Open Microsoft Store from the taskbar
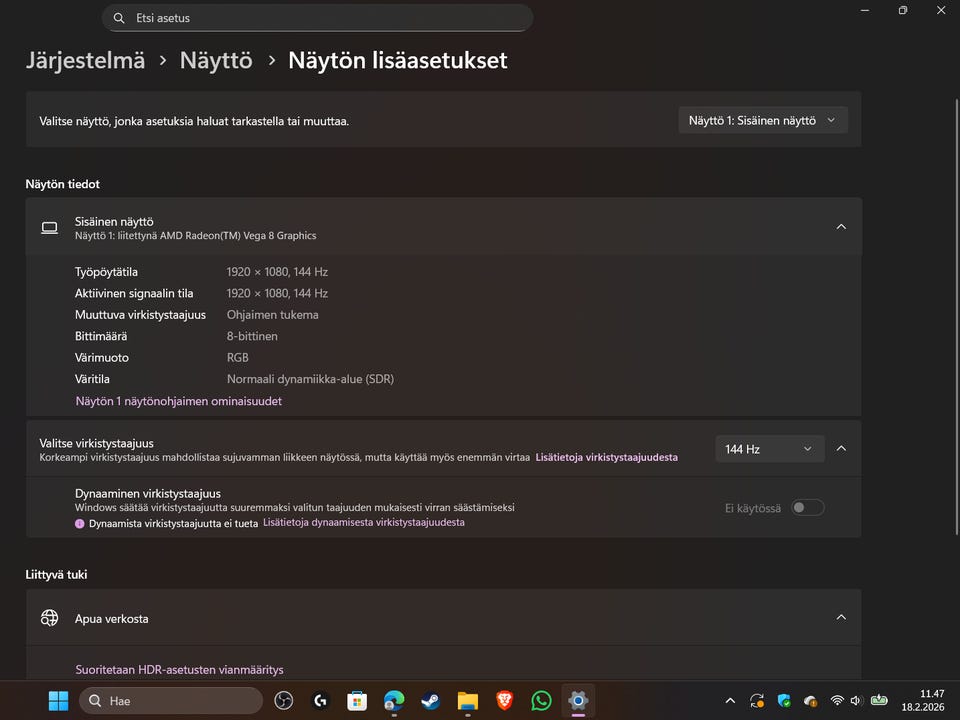 tap(357, 700)
